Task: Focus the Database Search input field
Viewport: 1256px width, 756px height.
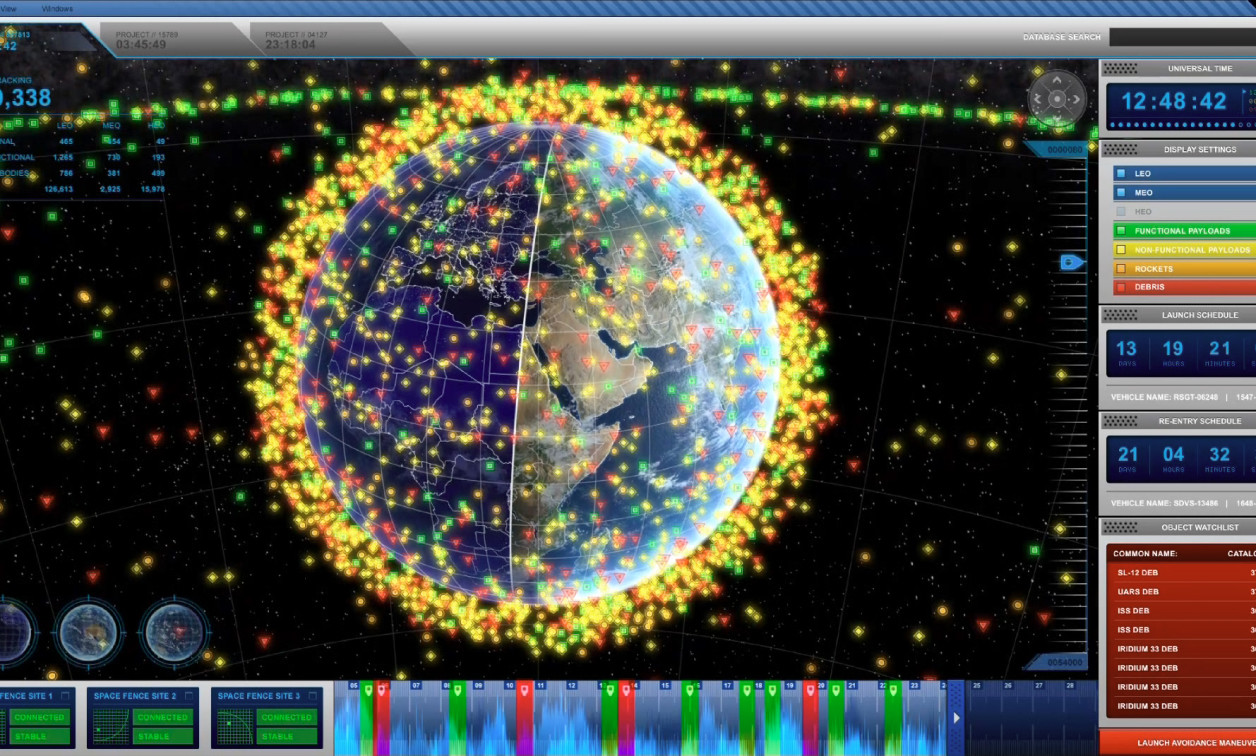Action: click(x=1182, y=37)
